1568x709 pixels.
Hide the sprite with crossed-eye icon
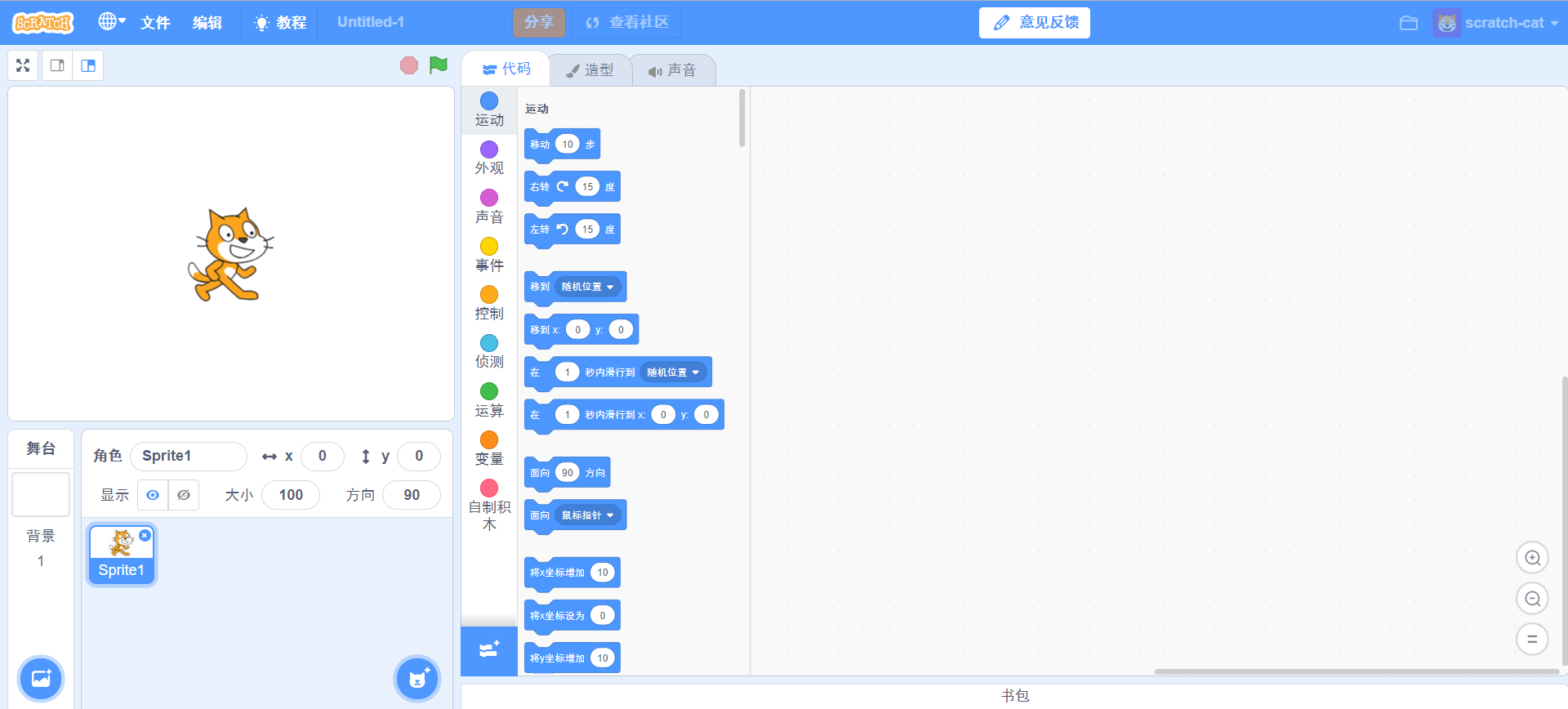[184, 495]
